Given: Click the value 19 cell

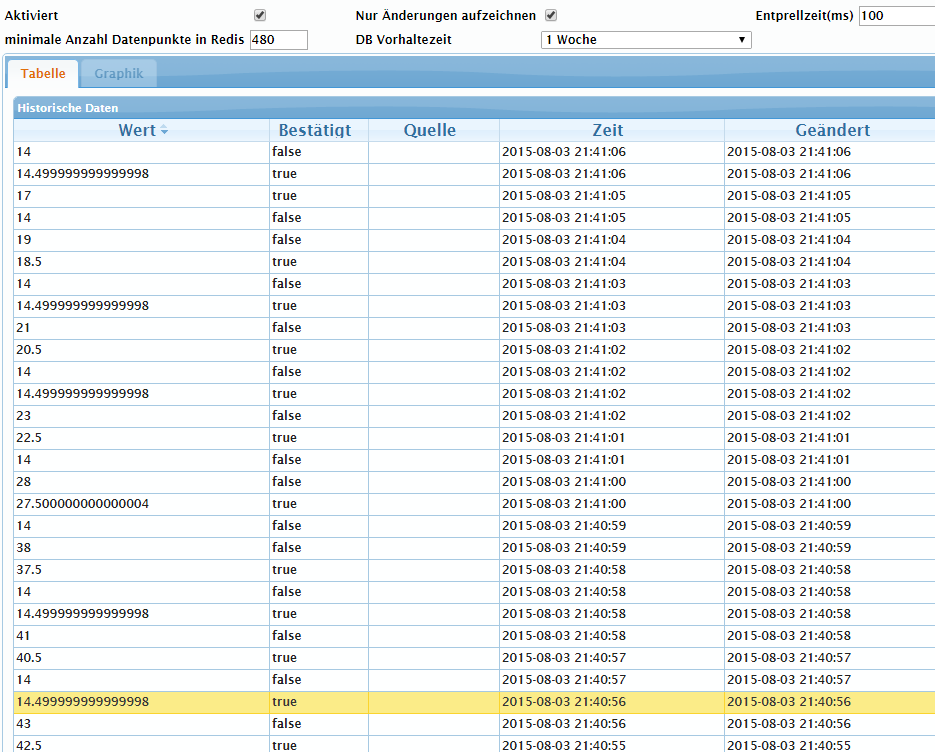Looking at the screenshot, I should [142, 240].
